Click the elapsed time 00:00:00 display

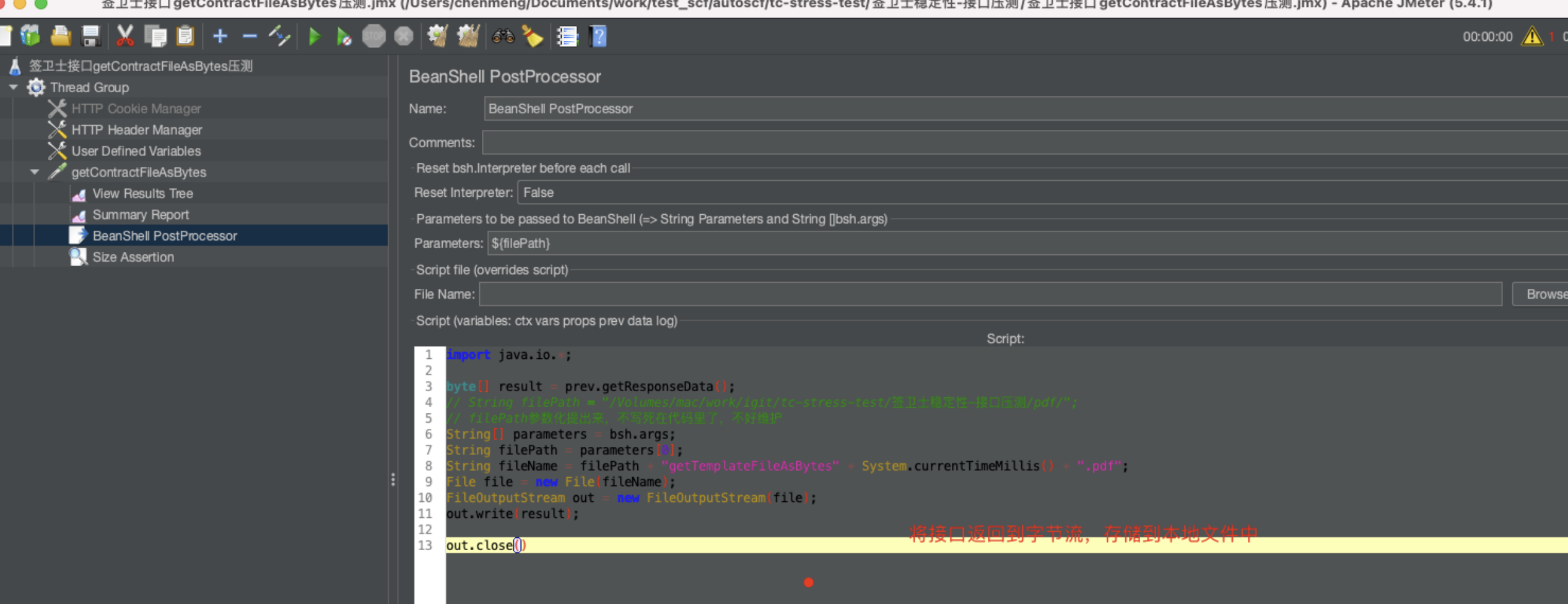pos(1487,37)
